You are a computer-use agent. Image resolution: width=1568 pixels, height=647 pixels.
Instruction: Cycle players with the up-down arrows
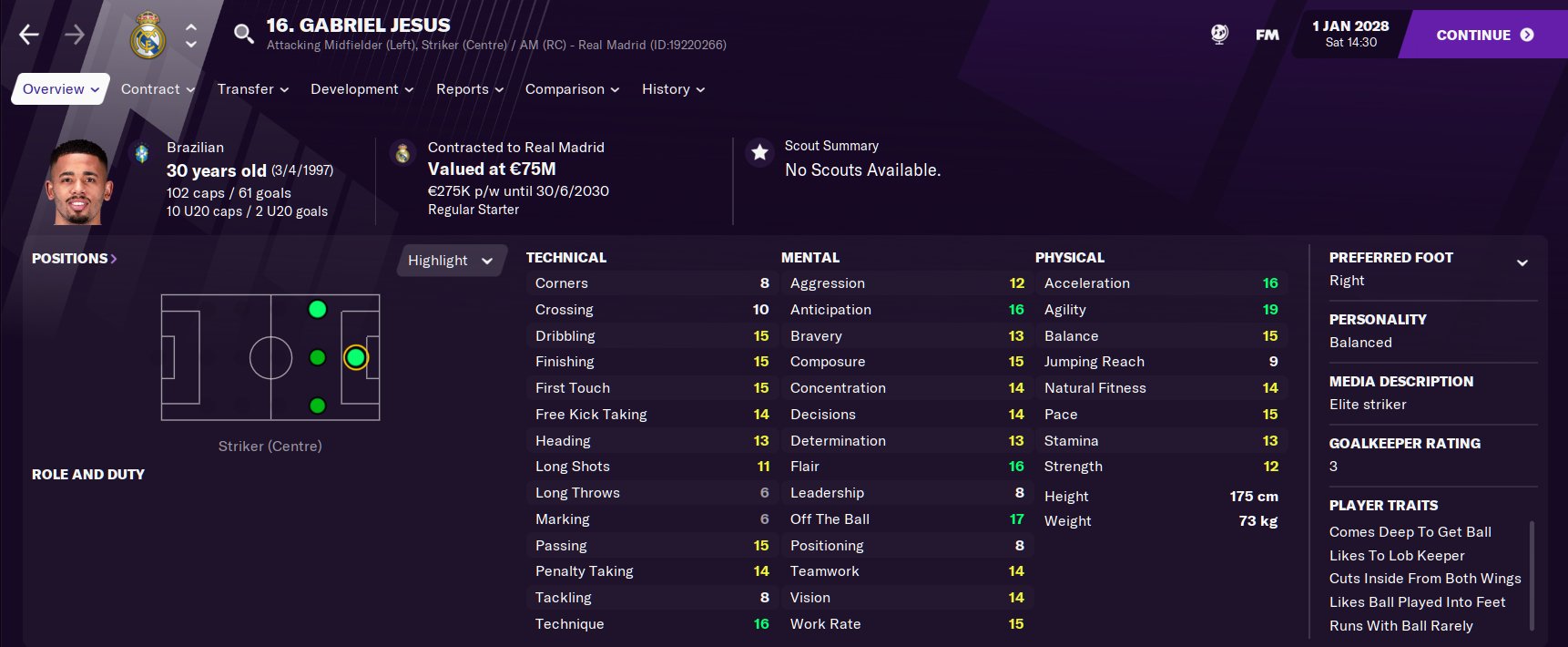click(x=191, y=36)
